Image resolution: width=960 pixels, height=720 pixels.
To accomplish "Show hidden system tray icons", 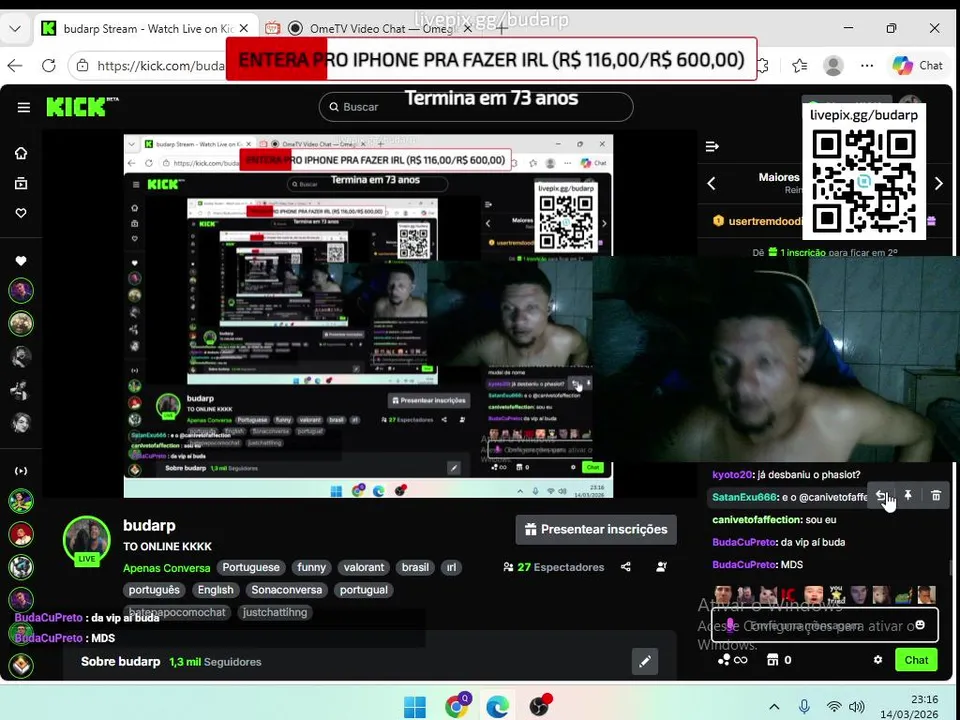I will coord(774,707).
